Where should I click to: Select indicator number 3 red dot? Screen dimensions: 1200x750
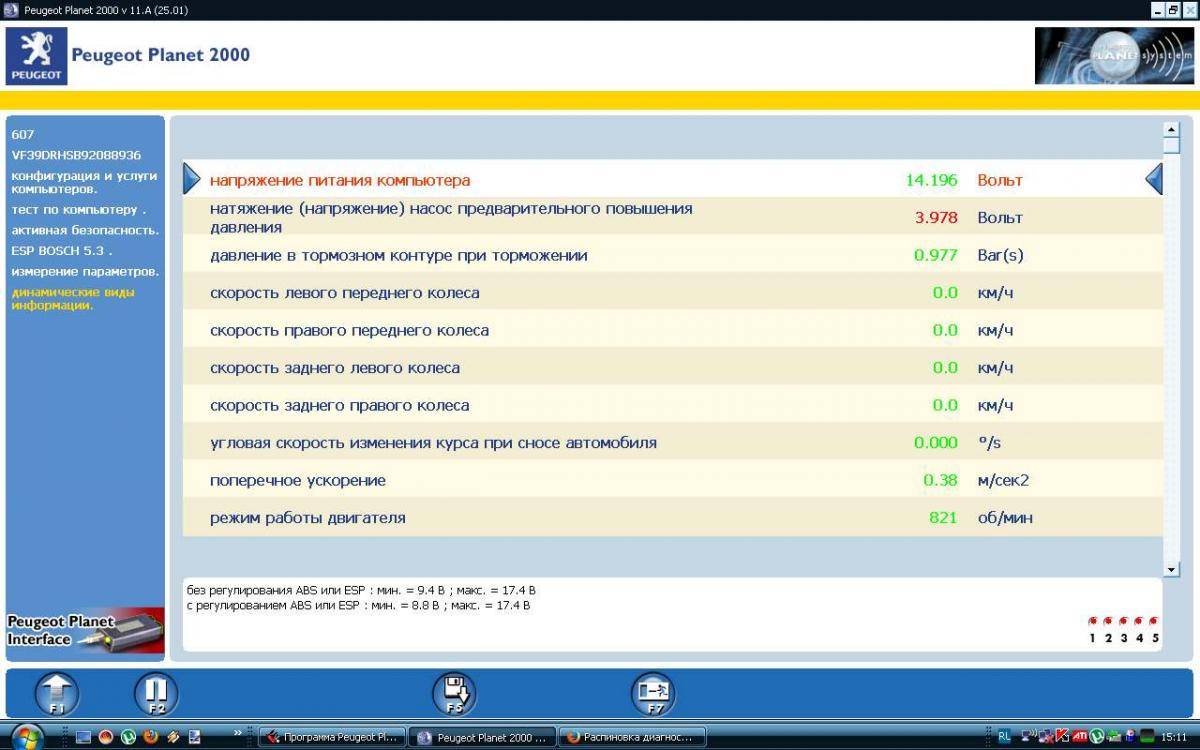1123,621
